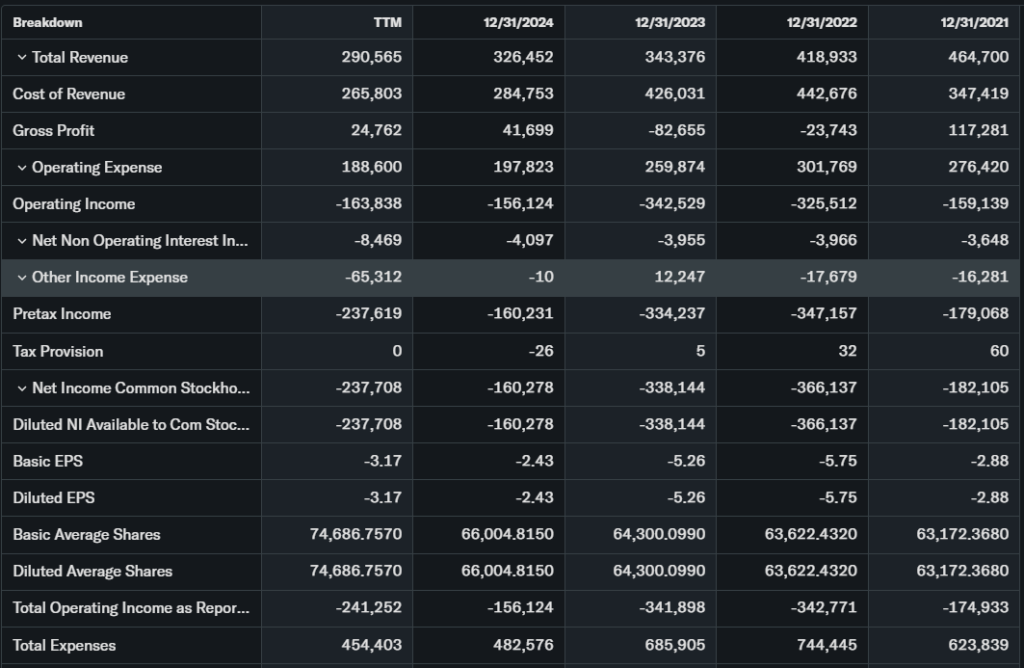Expand Net Income Common Stockholders chevron
The width and height of the screenshot is (1024, 668).
[x=21, y=388]
